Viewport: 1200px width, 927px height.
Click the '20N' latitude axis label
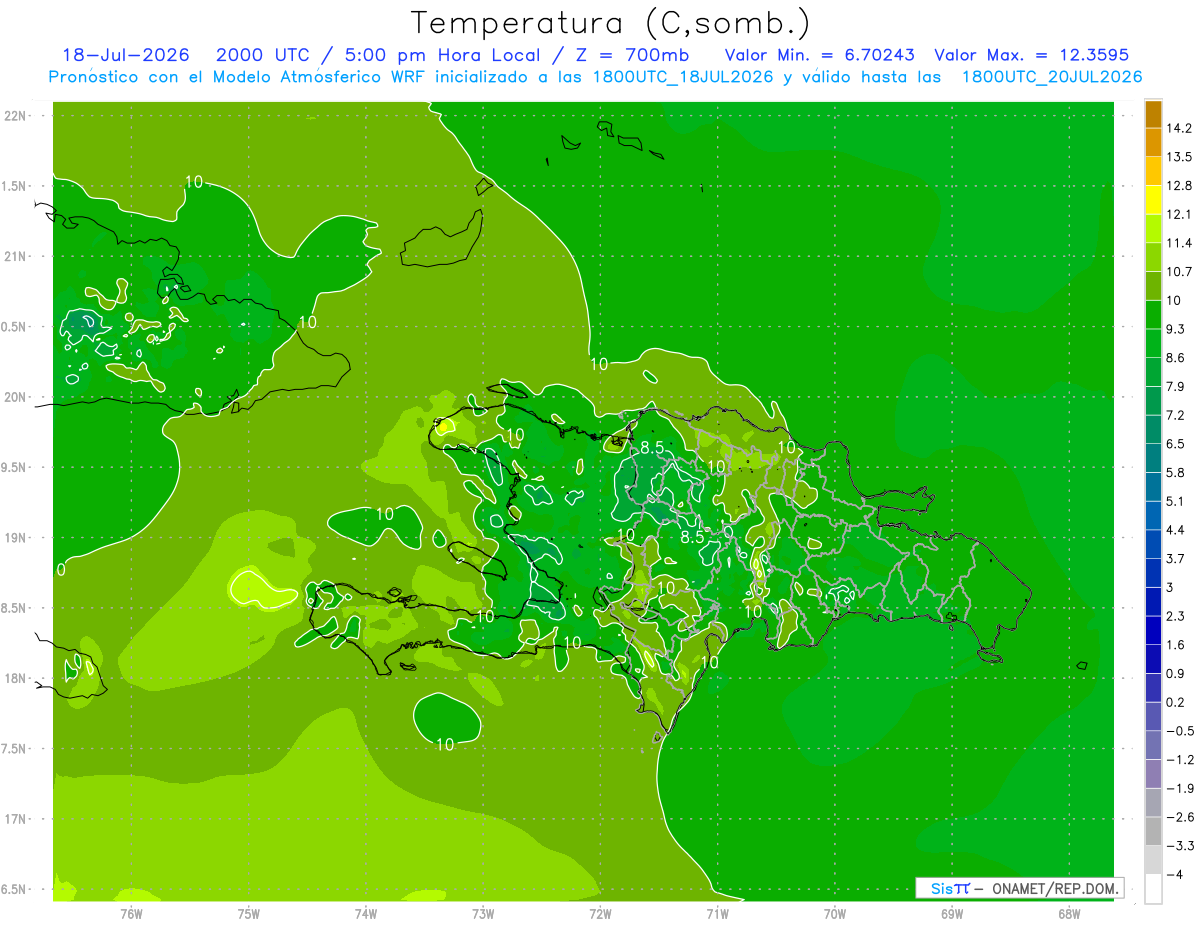click(x=15, y=397)
